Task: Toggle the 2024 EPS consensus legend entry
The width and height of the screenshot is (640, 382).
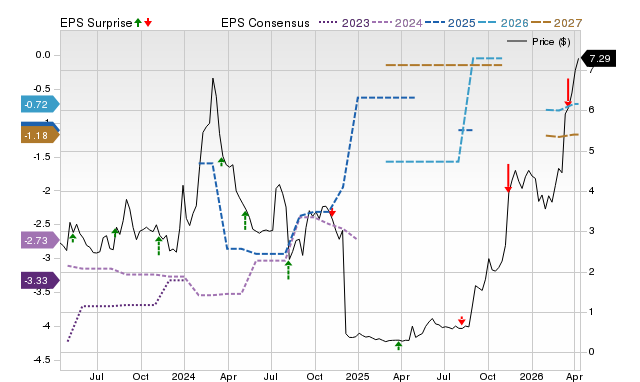Action: [397, 23]
